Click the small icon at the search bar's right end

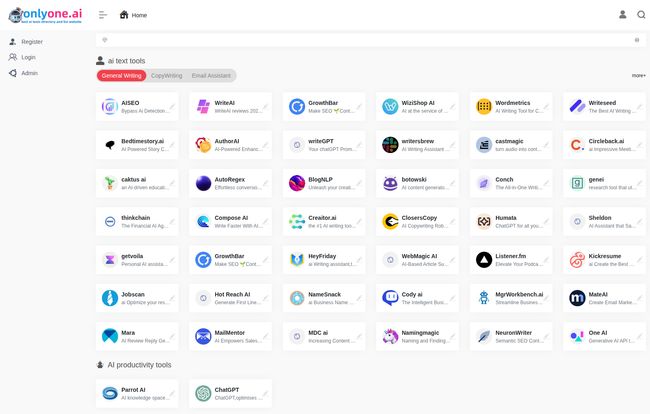(637, 40)
